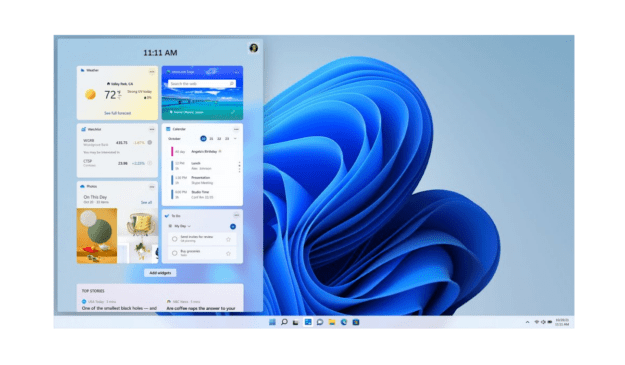Open taskbar Search magnifier icon
Viewport: 625px width, 365px height.
tap(284, 322)
